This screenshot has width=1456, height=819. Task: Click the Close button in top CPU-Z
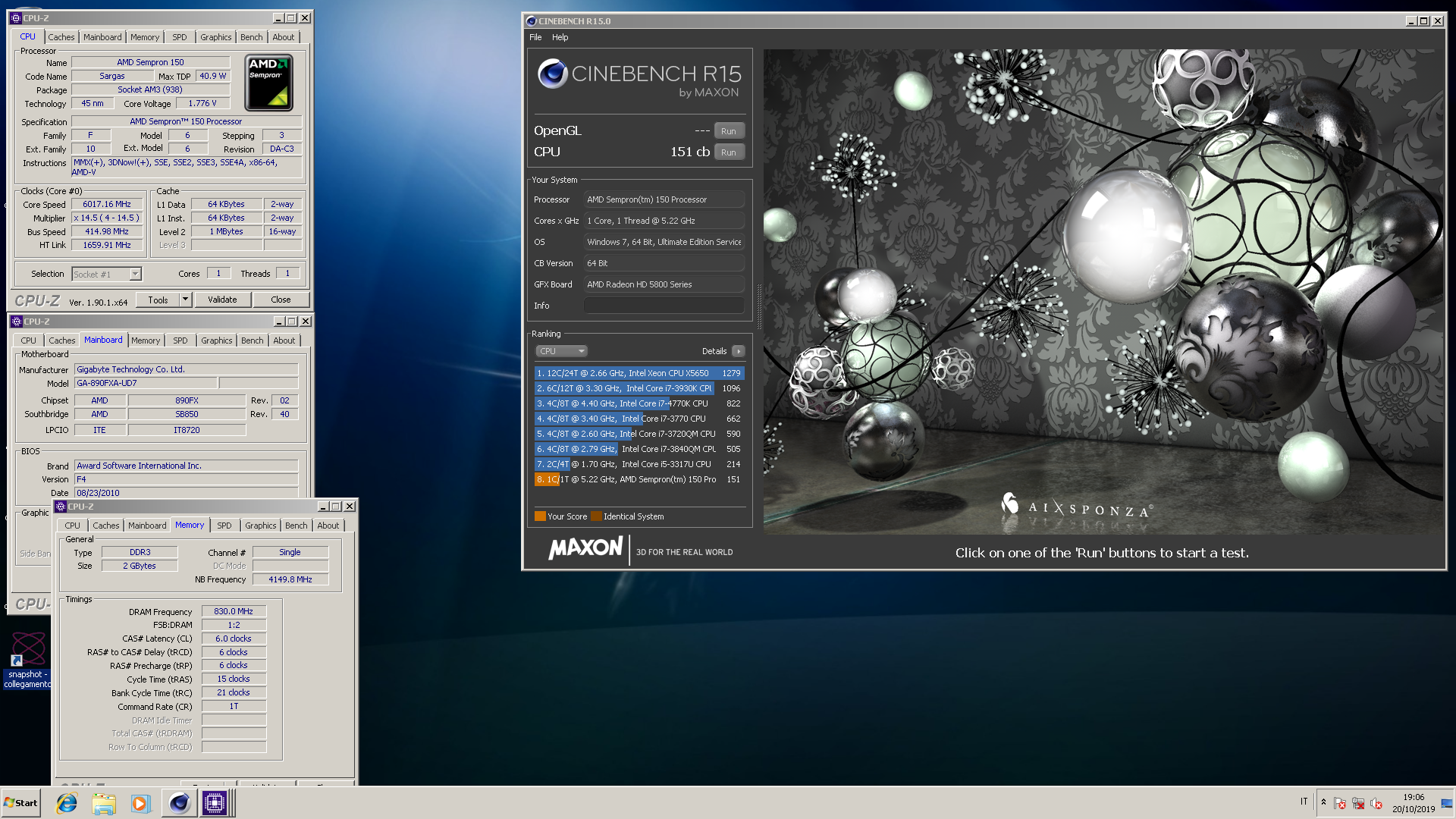click(x=281, y=300)
